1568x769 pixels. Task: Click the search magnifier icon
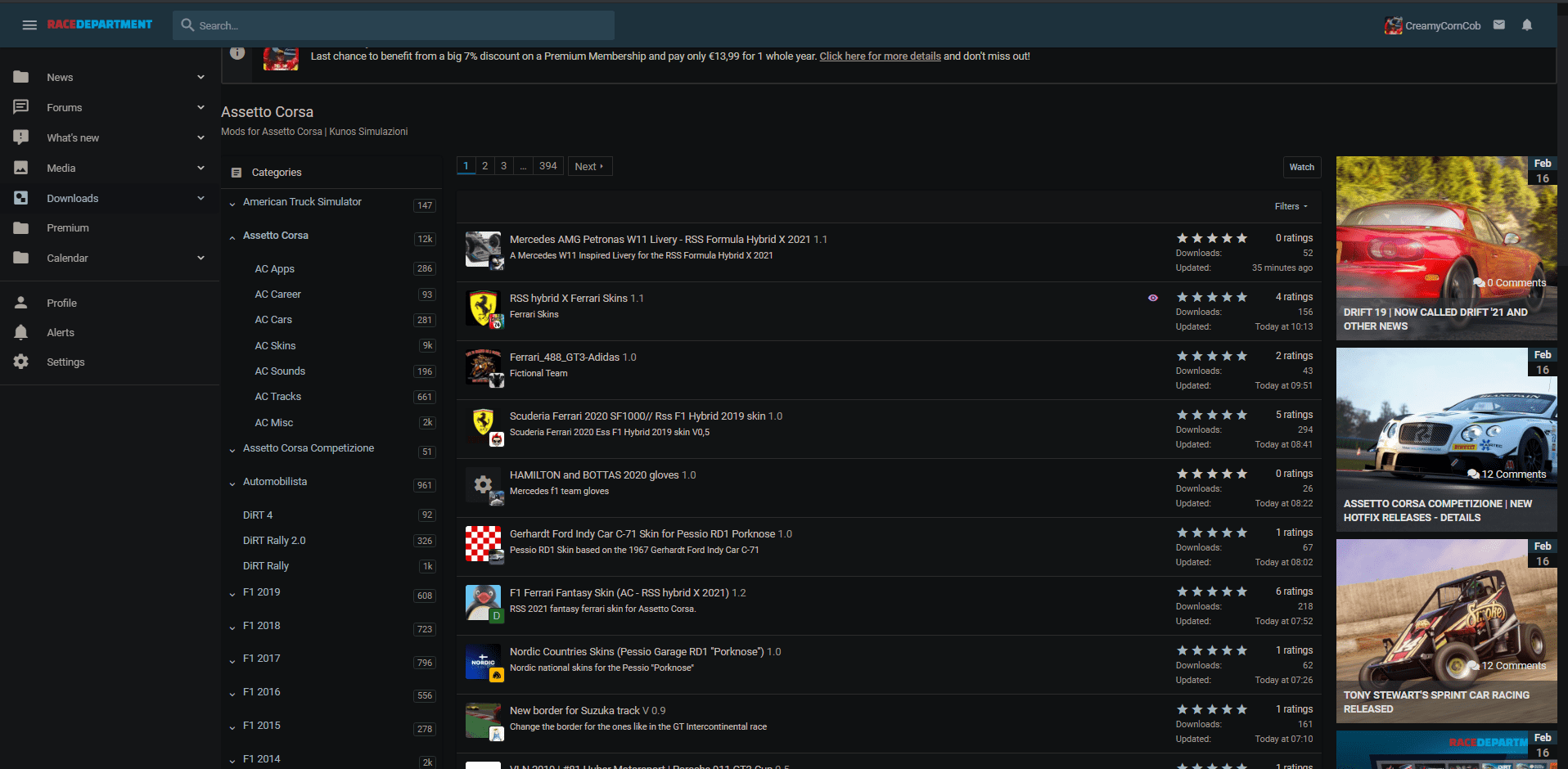coord(187,25)
